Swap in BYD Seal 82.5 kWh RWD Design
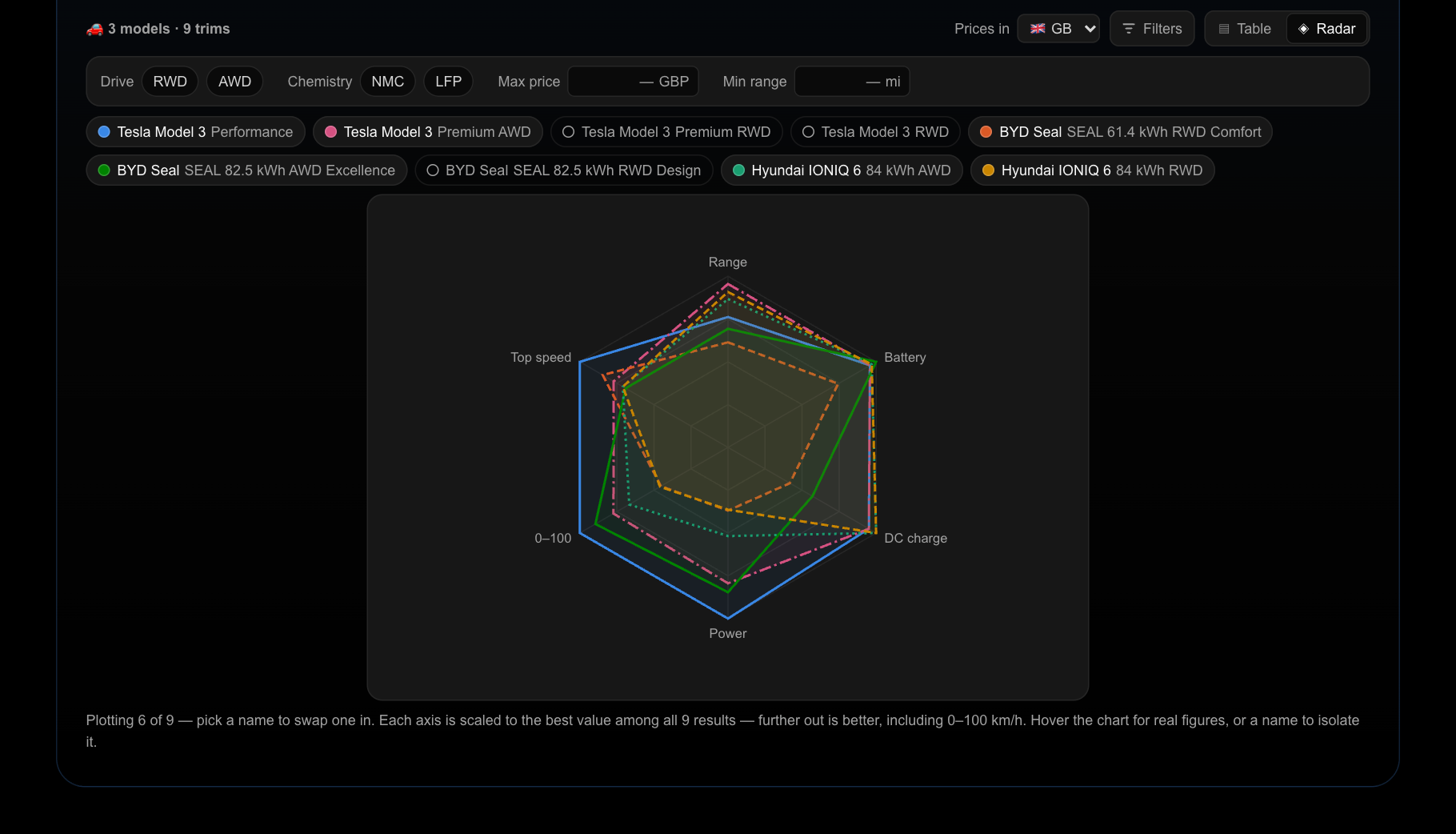 pos(564,170)
